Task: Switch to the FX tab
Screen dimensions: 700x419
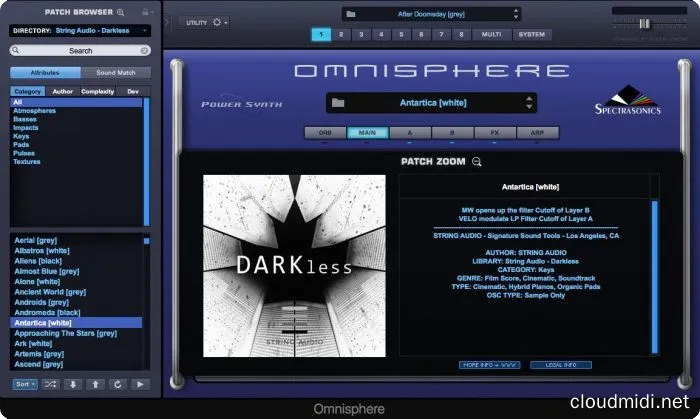Action: tap(493, 133)
